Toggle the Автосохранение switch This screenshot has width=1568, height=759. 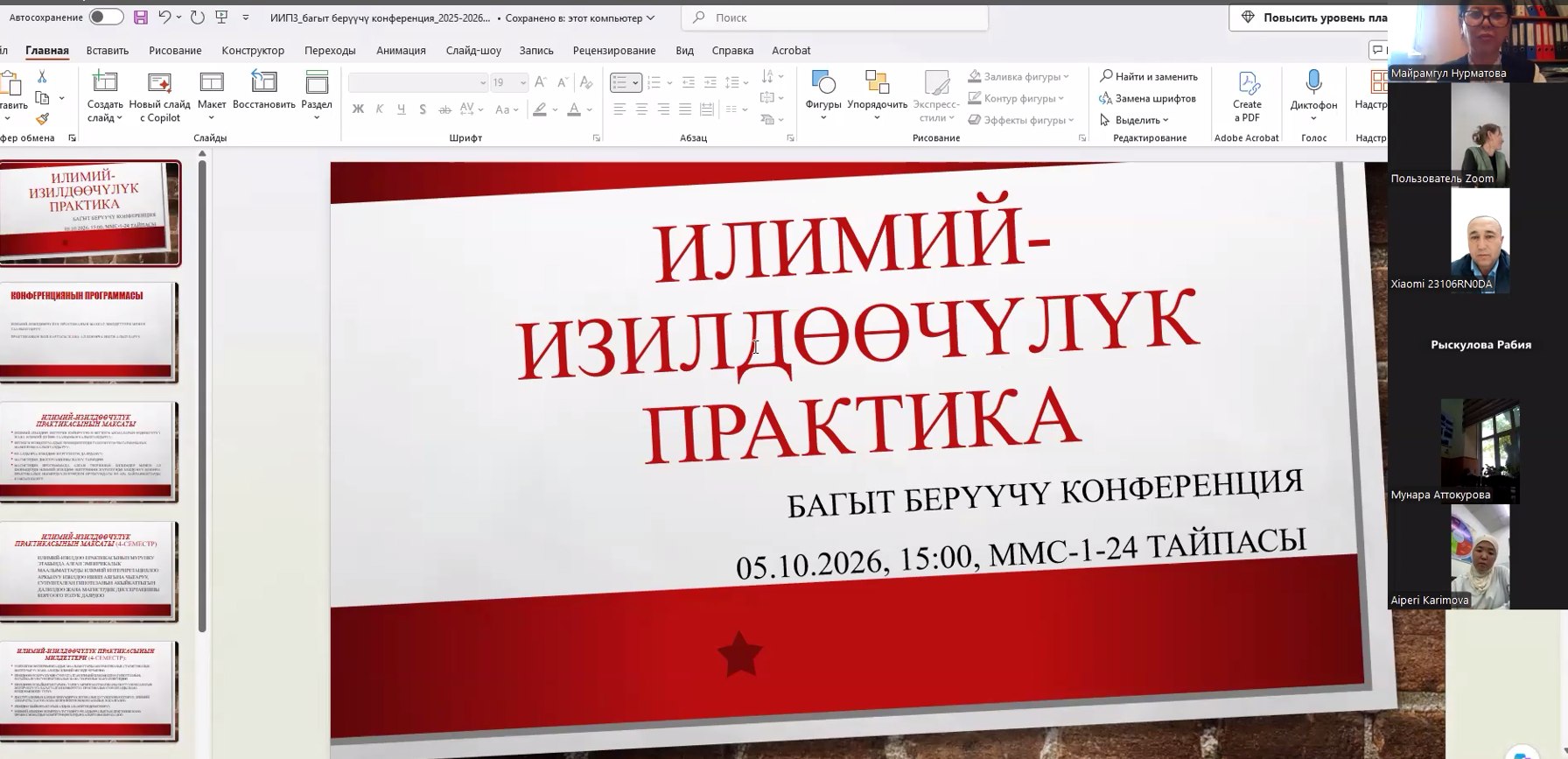pyautogui.click(x=107, y=18)
